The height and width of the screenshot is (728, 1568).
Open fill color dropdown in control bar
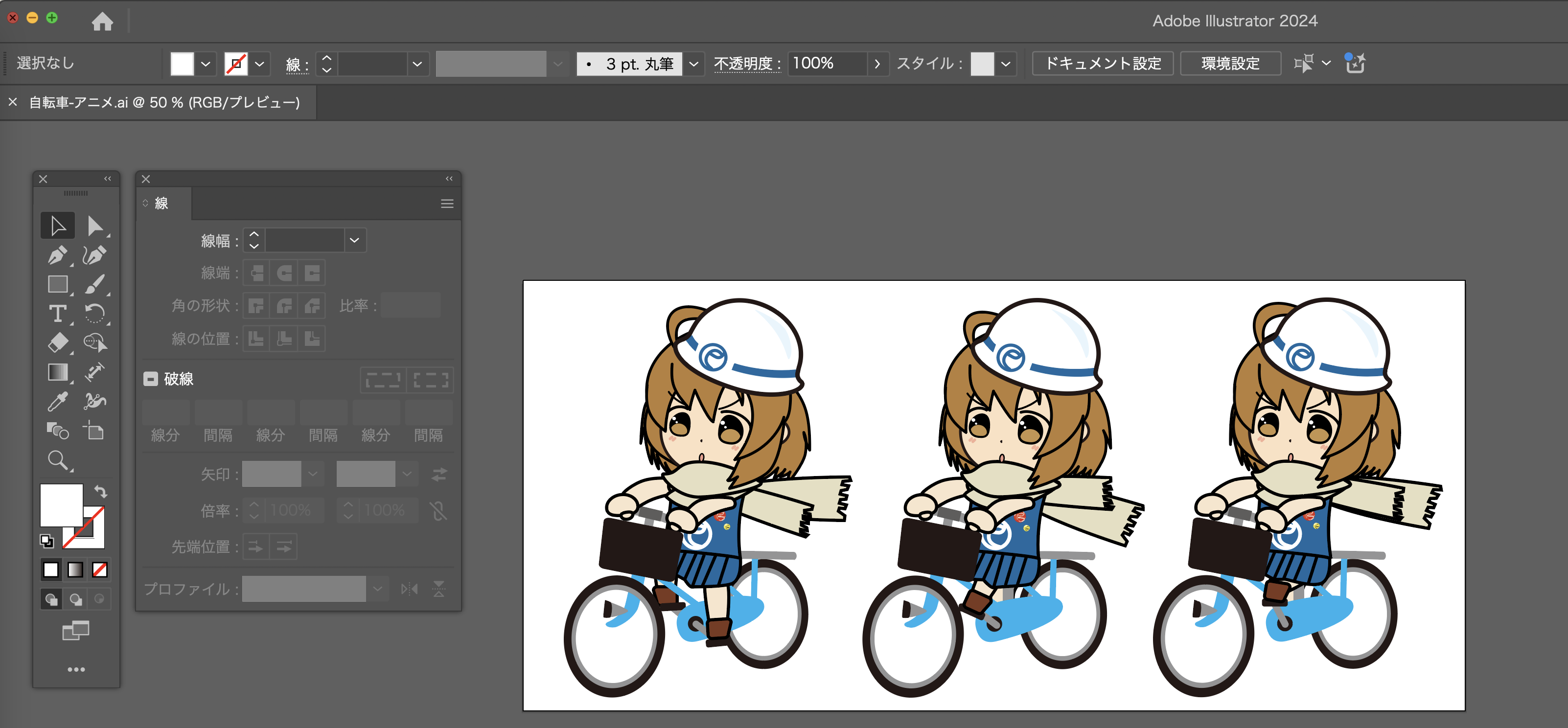[x=206, y=63]
